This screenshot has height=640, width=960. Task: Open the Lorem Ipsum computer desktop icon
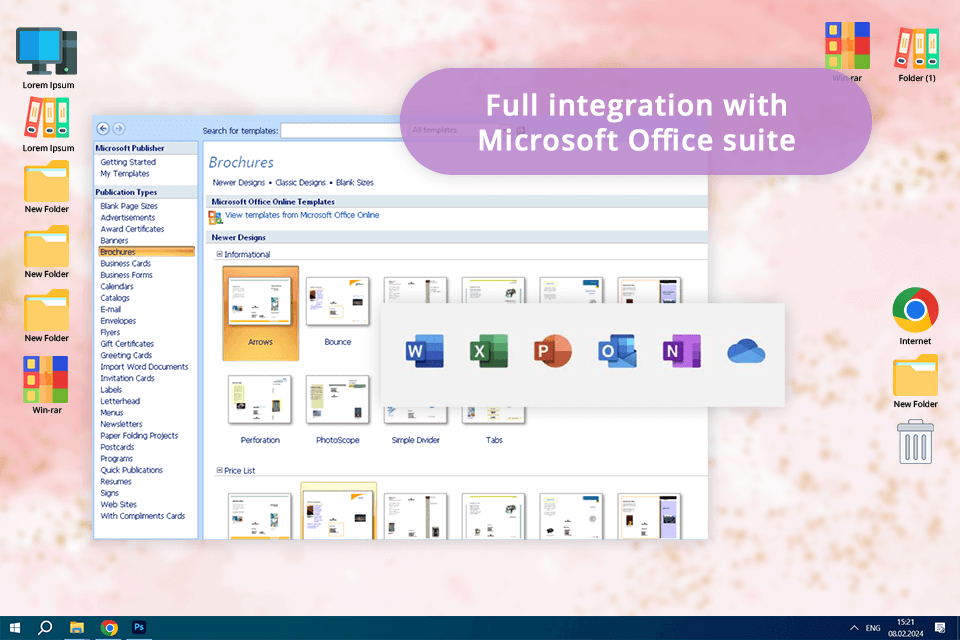coord(47,51)
